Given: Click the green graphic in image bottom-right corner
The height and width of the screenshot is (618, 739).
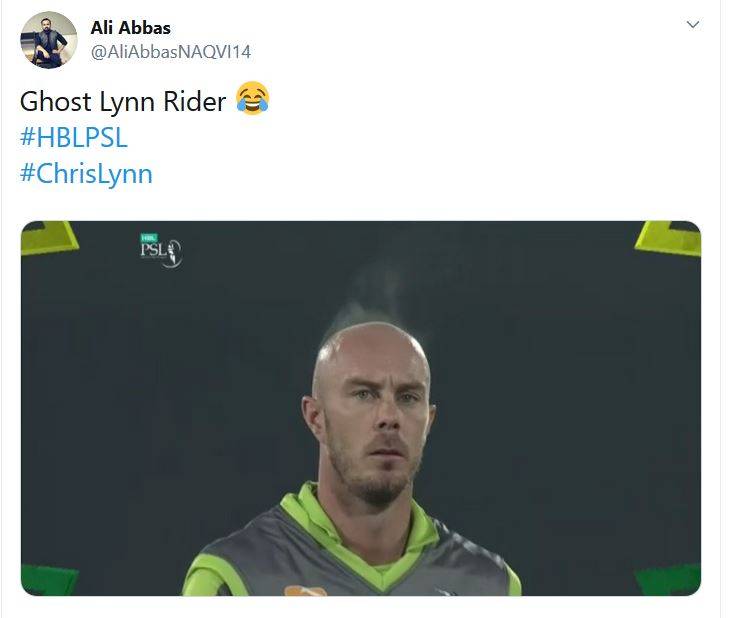Looking at the screenshot, I should click(668, 580).
